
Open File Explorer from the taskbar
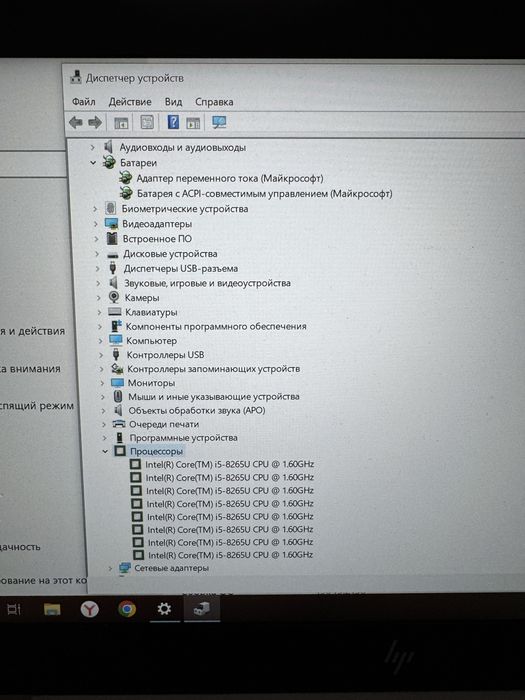pyautogui.click(x=52, y=609)
